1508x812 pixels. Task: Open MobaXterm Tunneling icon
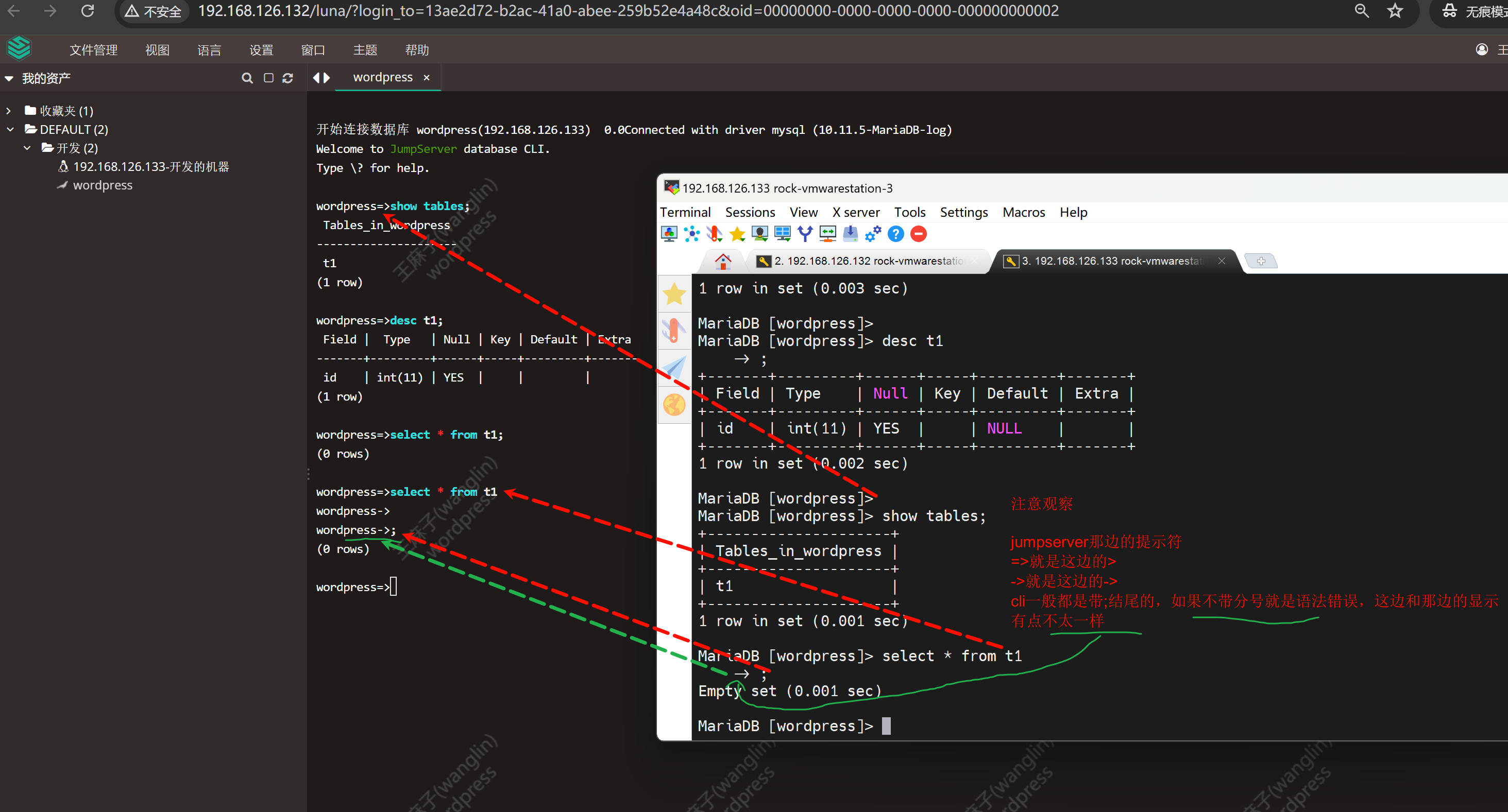click(x=828, y=234)
